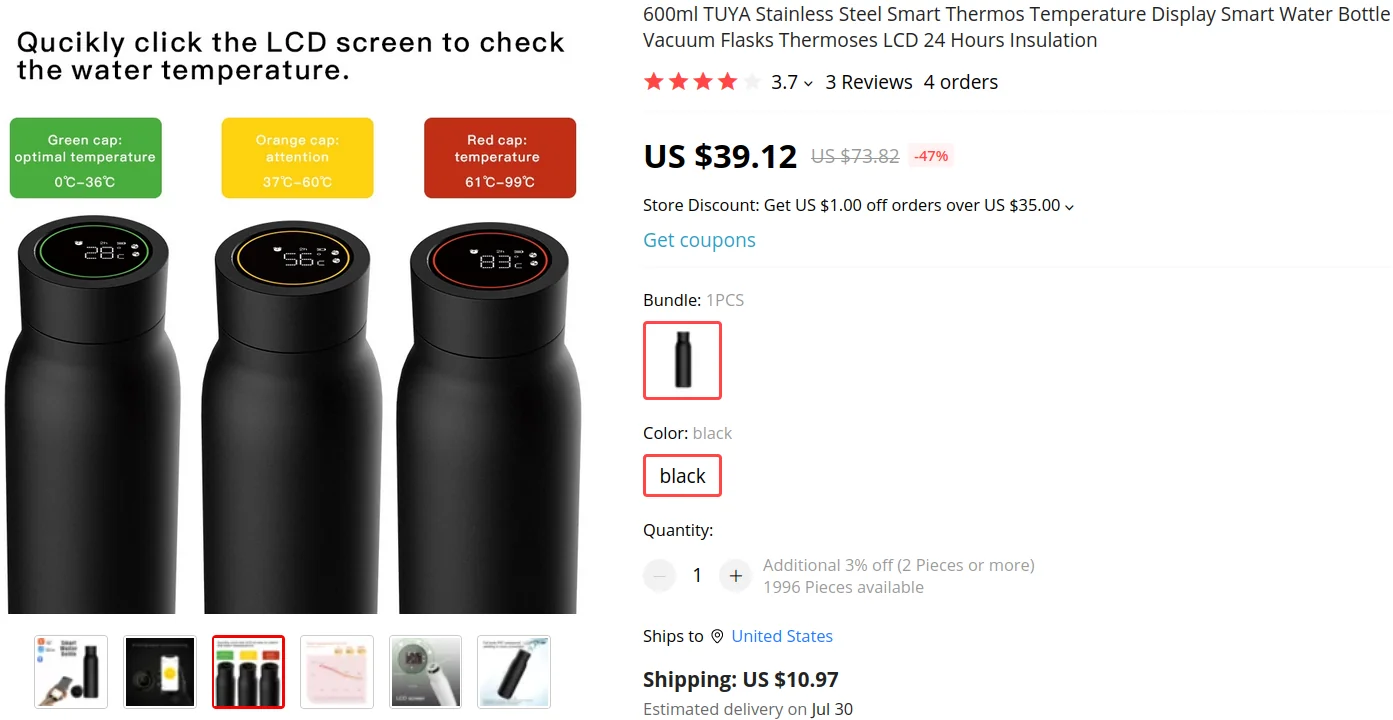This screenshot has width=1393, height=720.
Task: Click the quantity input showing 1
Action: coord(697,575)
